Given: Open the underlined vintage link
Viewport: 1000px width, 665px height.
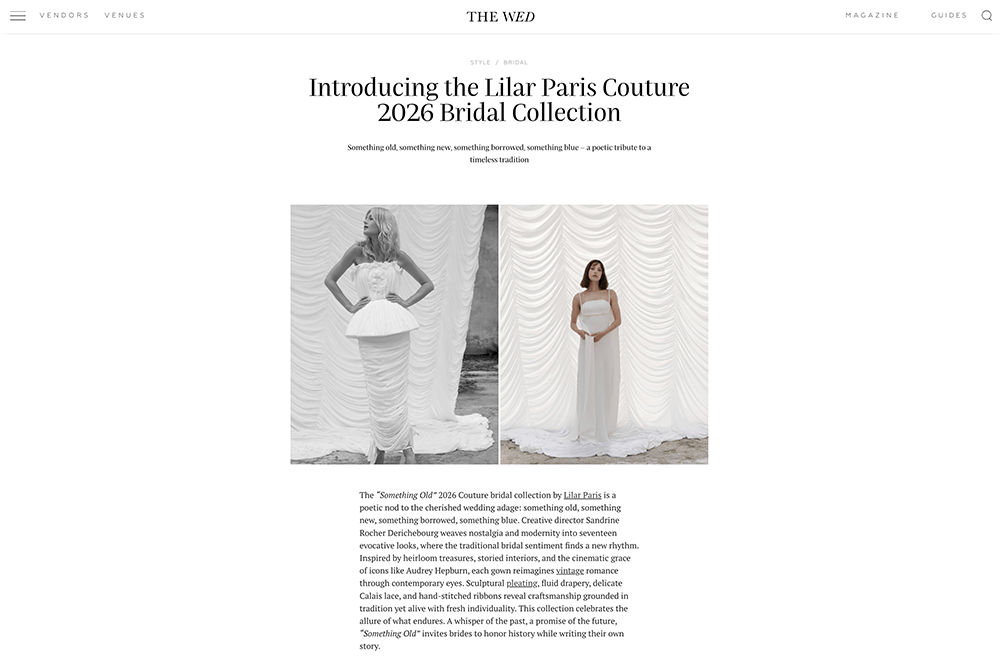Looking at the screenshot, I should pyautogui.click(x=570, y=571).
